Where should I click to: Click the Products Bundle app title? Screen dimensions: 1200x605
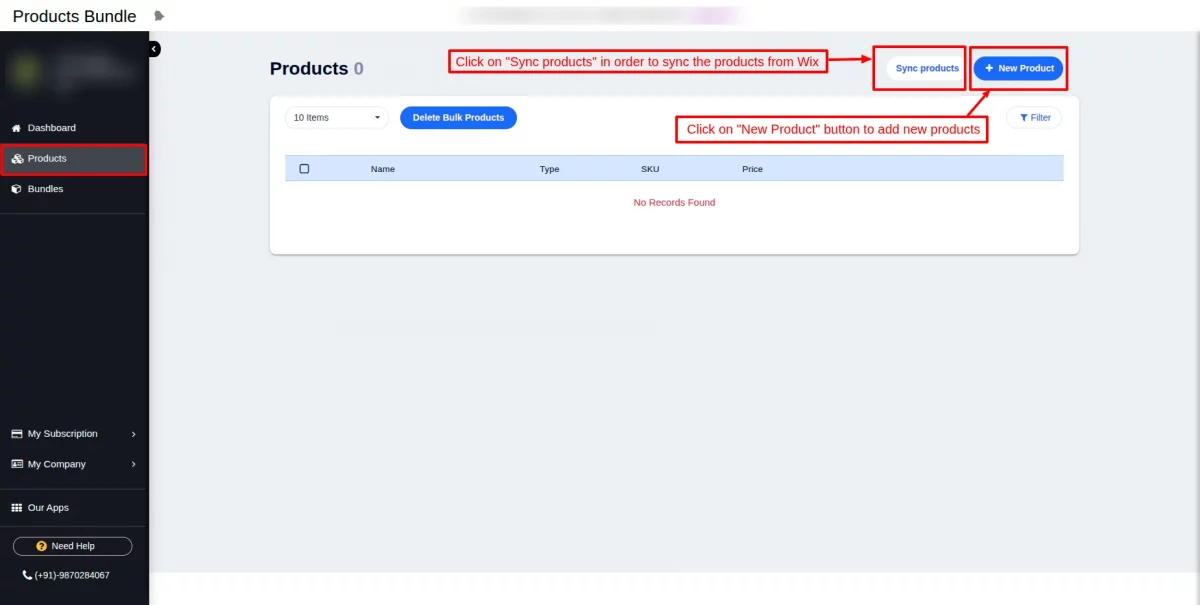[x=75, y=16]
